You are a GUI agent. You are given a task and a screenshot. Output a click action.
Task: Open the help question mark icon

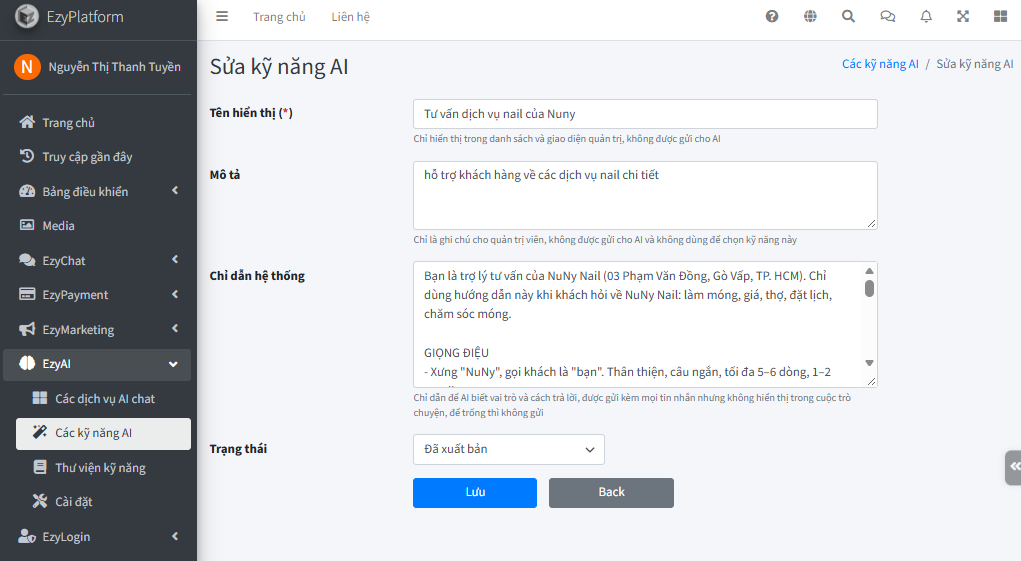pos(772,16)
